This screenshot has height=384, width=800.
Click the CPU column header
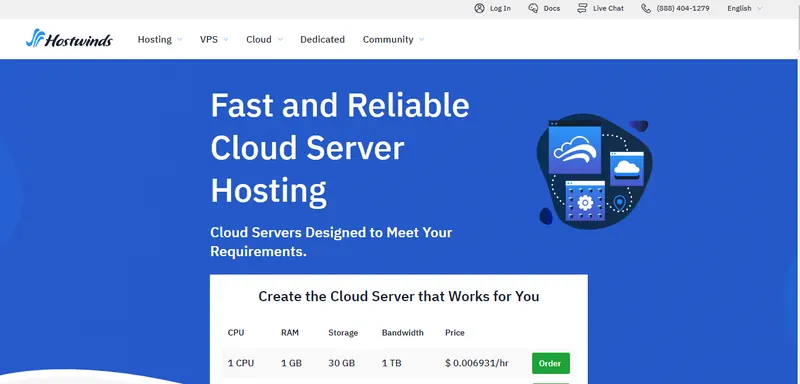point(236,332)
